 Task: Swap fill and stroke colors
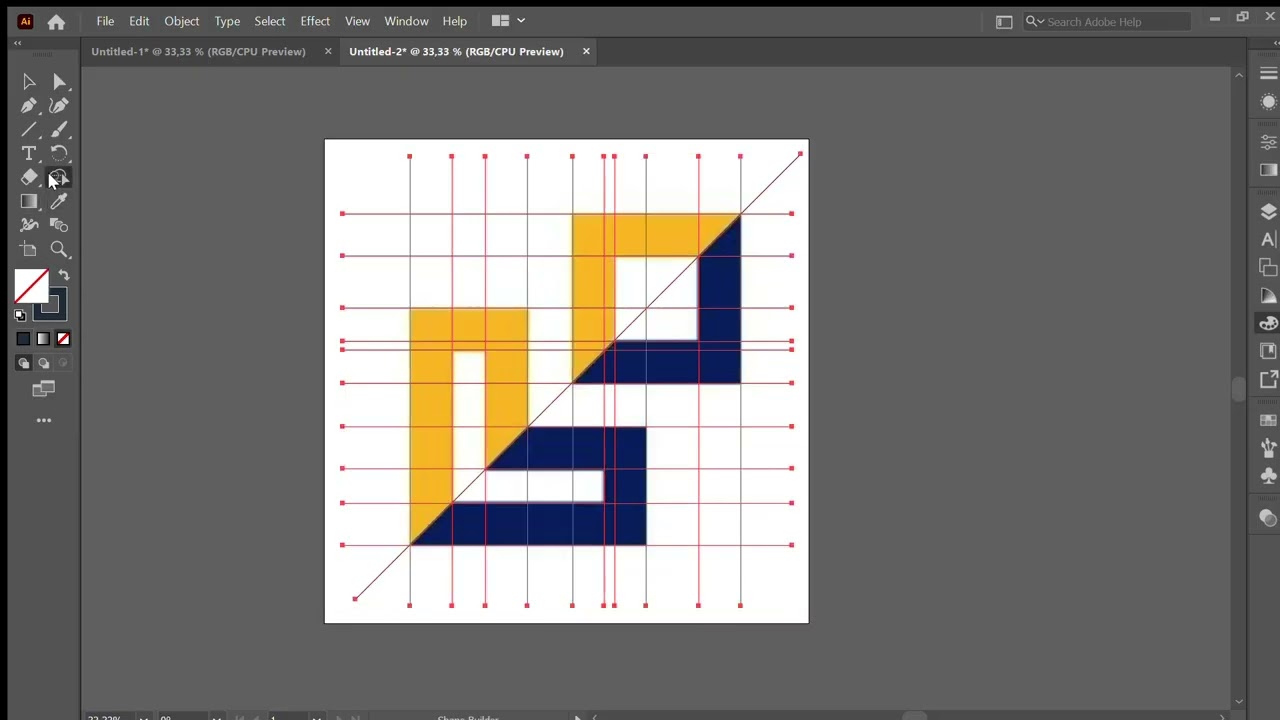click(64, 275)
